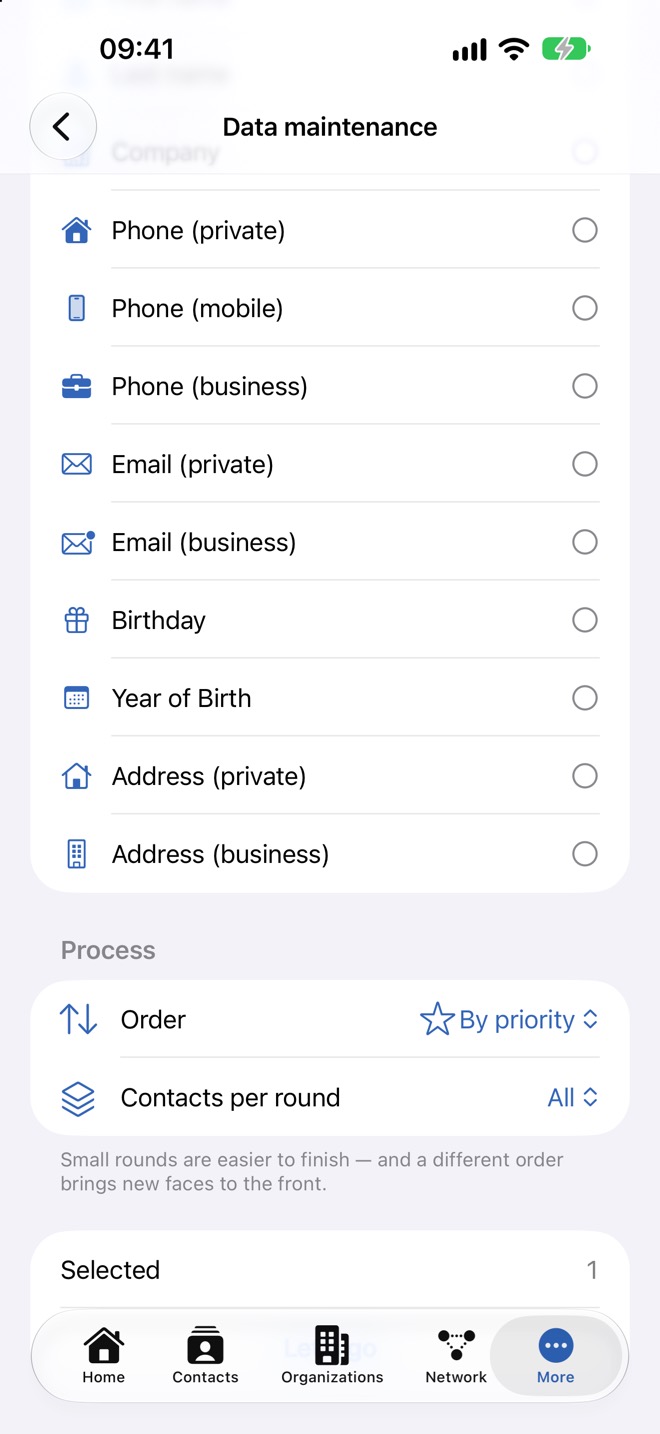This screenshot has width=660, height=1434.
Task: Tap the Year of Birth row label
Action: click(x=181, y=698)
